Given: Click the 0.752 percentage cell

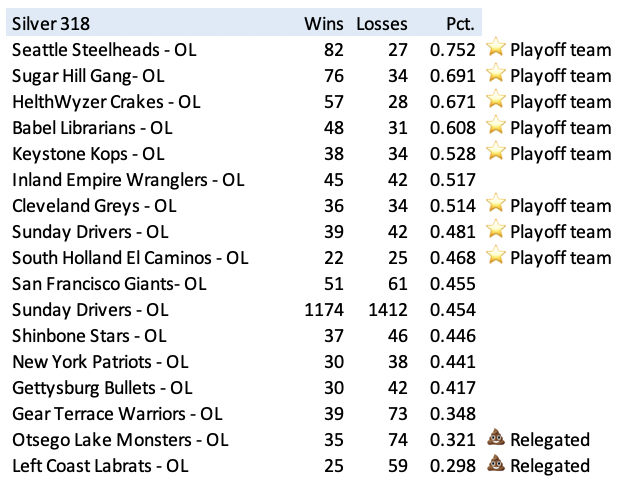Looking at the screenshot, I should pyautogui.click(x=452, y=49).
